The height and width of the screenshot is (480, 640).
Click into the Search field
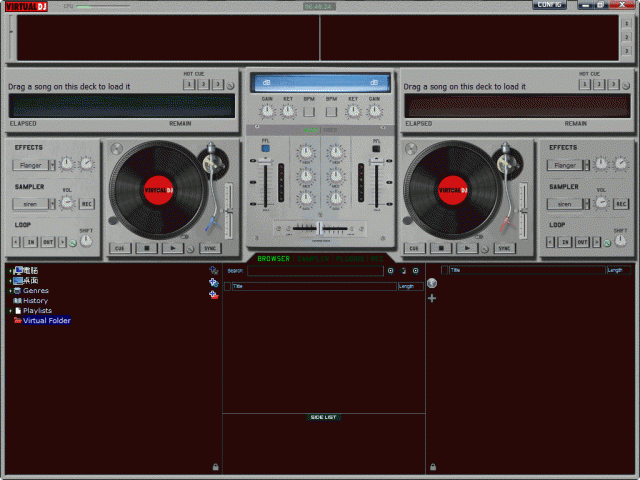pos(315,271)
